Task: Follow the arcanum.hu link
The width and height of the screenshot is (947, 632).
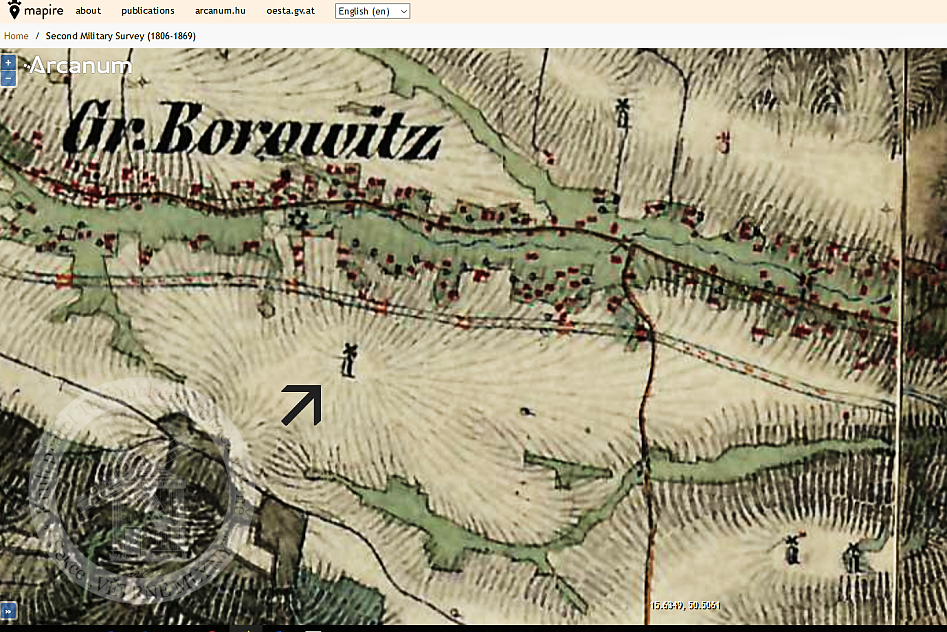Action: pyautogui.click(x=220, y=11)
